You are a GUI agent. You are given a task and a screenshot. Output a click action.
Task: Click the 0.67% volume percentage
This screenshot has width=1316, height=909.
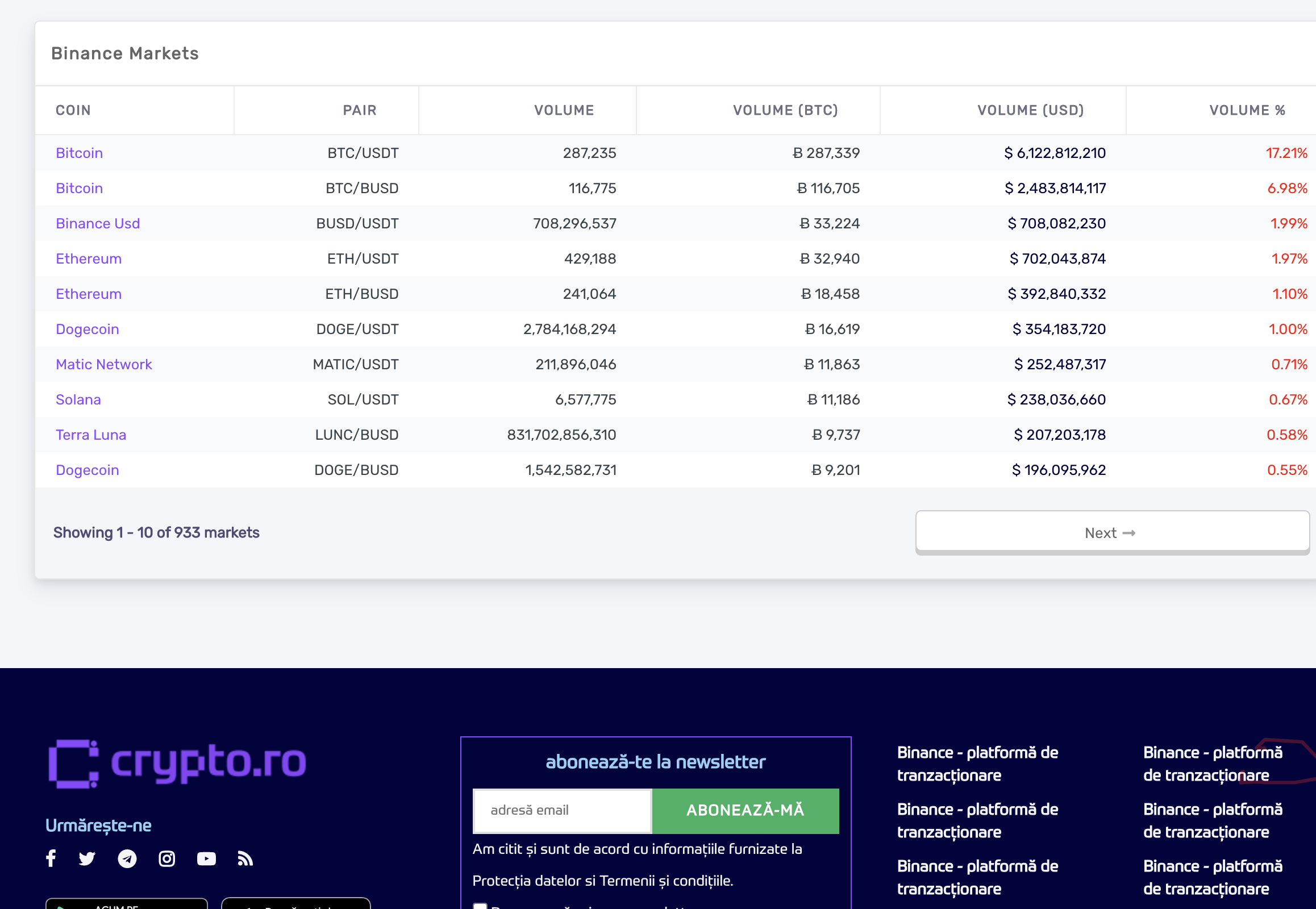tap(1288, 400)
